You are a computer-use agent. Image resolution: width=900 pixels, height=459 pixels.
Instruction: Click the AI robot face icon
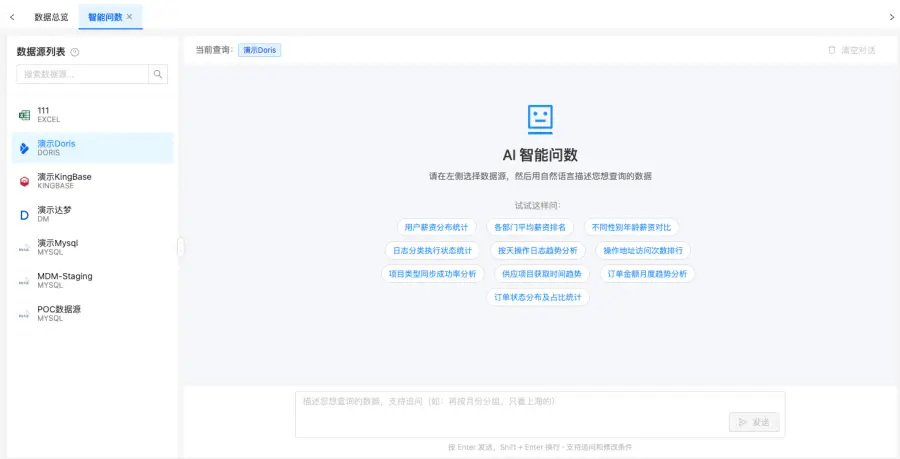coord(540,119)
